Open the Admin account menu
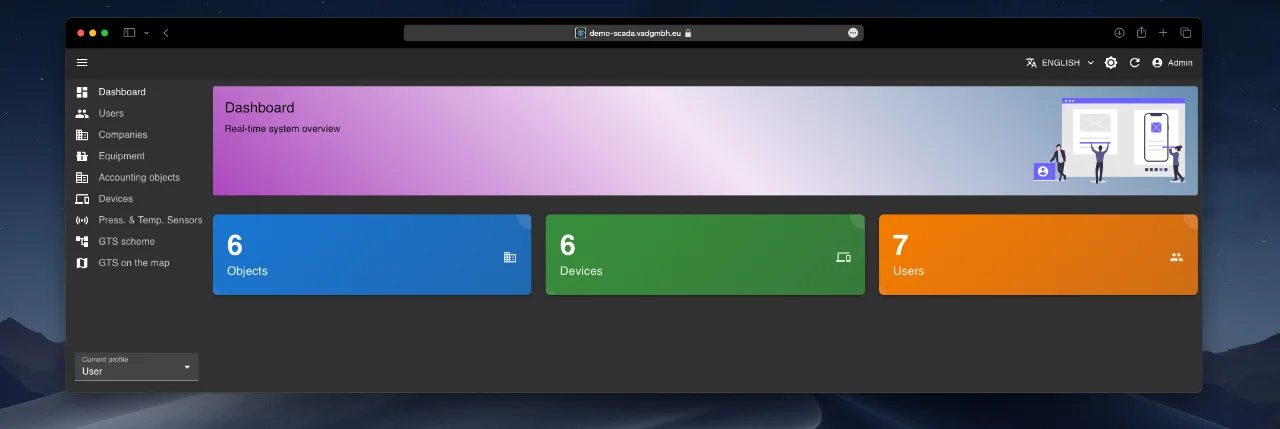1280x429 pixels. point(1172,62)
